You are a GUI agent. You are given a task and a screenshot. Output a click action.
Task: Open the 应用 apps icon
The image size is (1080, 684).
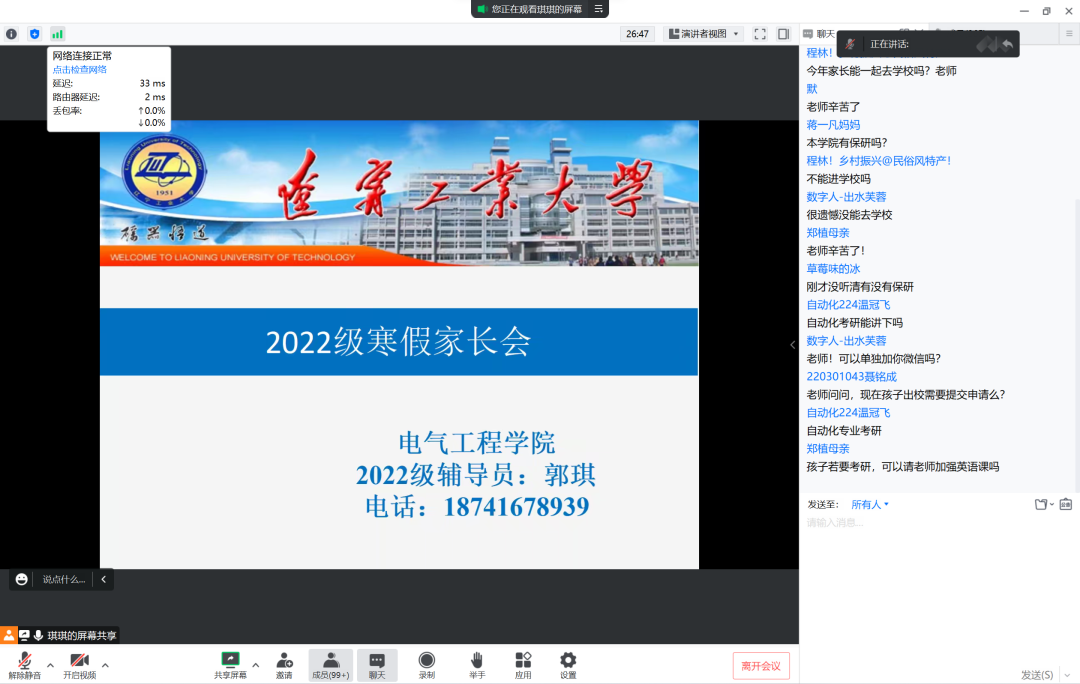coord(523,665)
